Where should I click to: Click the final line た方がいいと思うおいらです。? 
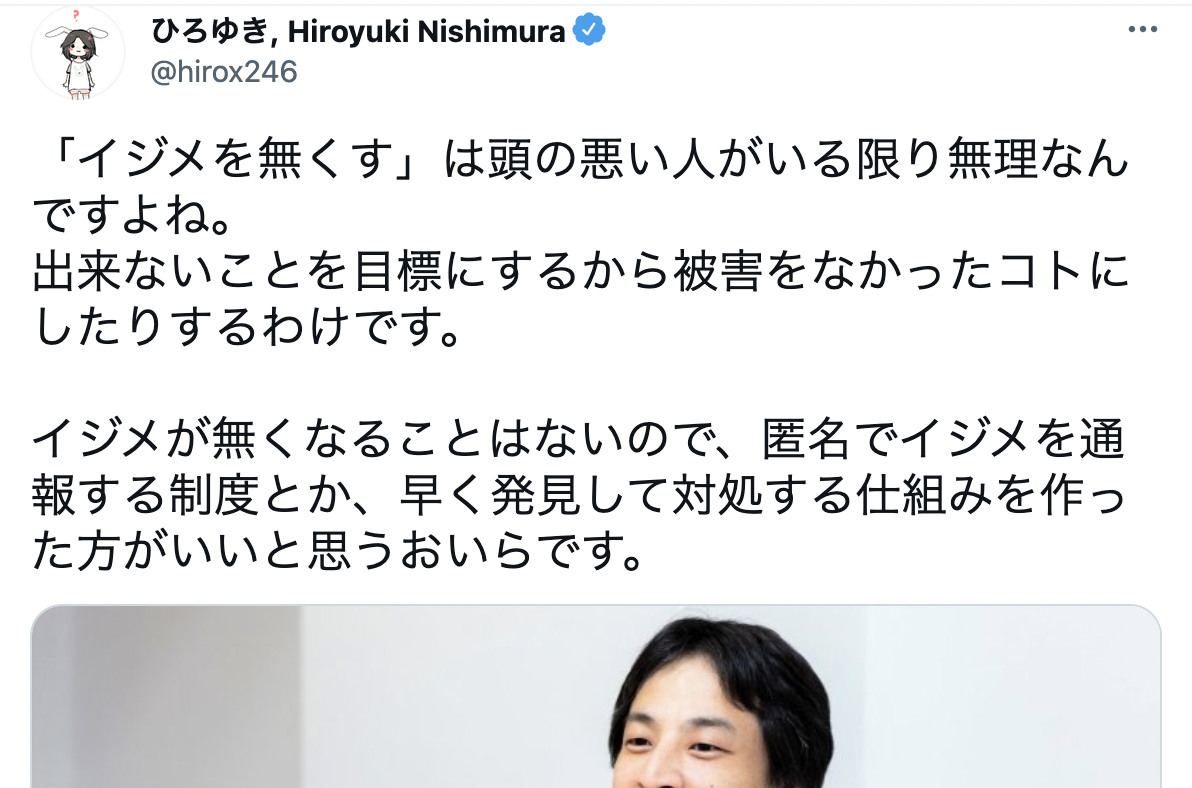[x=339, y=552]
